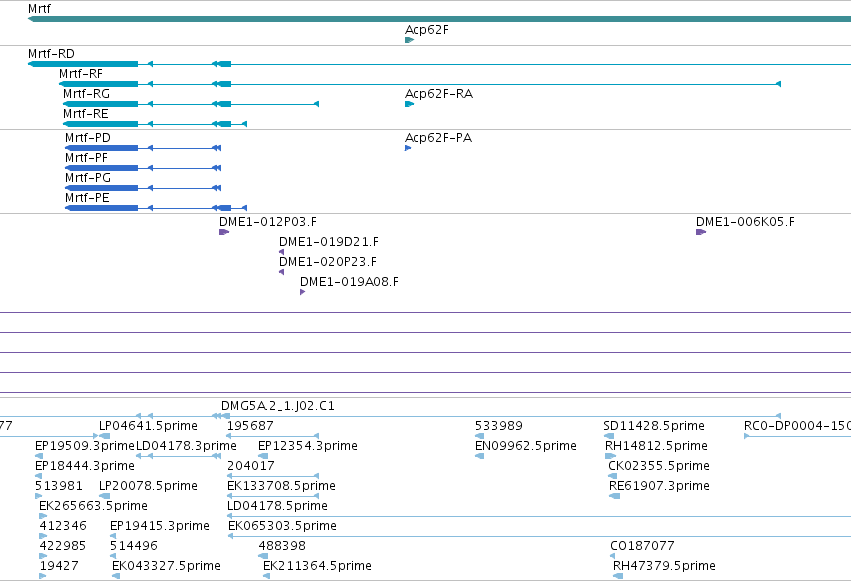
Task: Select the Mrtf-RF transcript label
Action: tap(81, 74)
